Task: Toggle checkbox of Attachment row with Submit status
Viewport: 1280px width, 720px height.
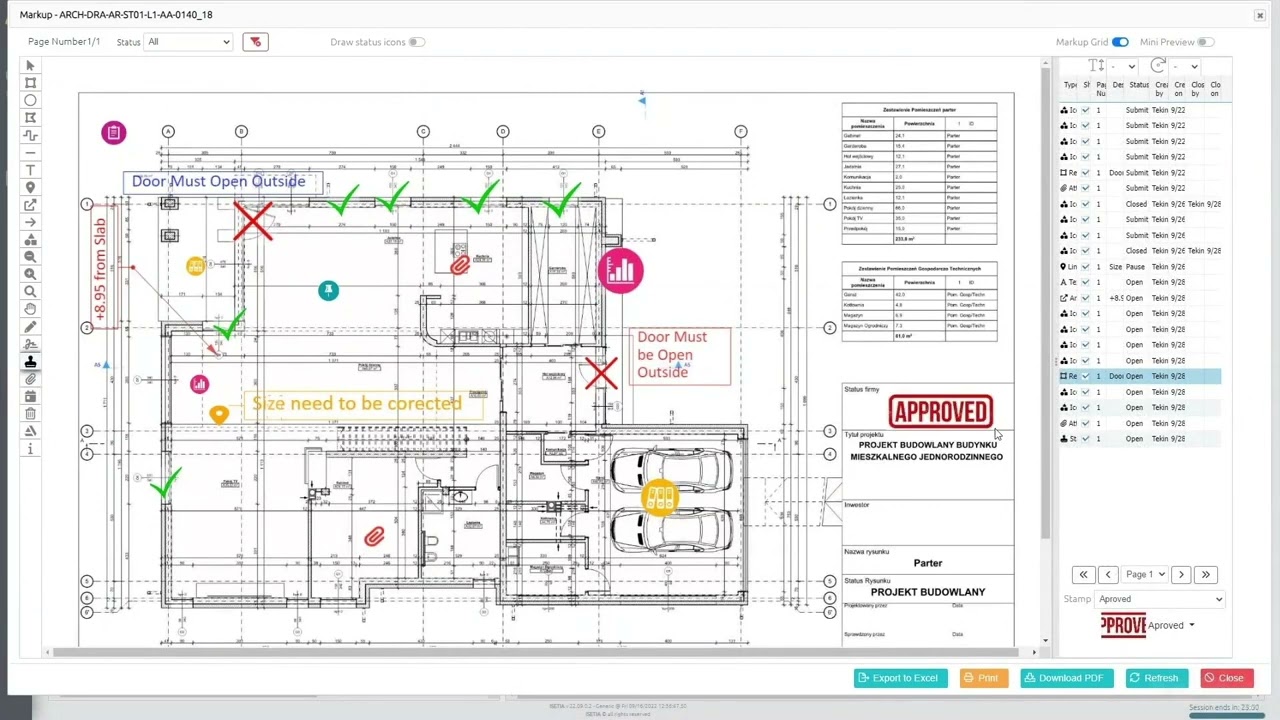Action: (x=1085, y=188)
